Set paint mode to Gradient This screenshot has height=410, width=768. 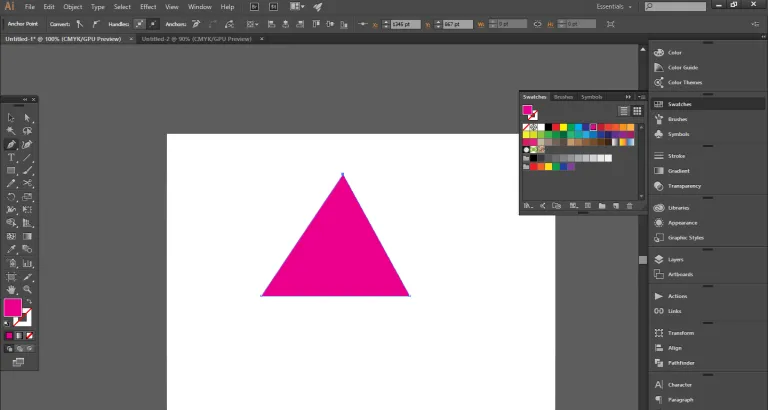click(19, 336)
